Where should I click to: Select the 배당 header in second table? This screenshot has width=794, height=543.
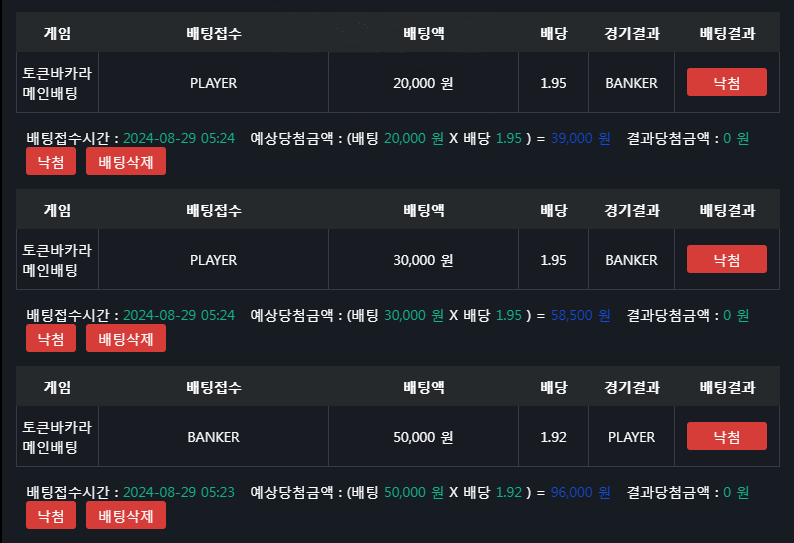click(x=553, y=210)
